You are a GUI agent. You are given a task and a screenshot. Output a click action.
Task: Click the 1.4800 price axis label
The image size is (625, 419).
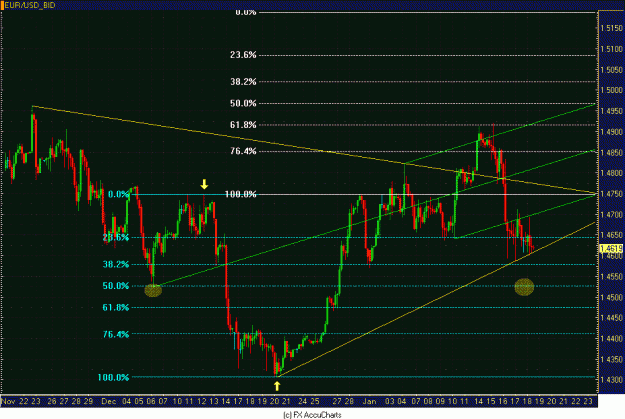pyautogui.click(x=611, y=173)
